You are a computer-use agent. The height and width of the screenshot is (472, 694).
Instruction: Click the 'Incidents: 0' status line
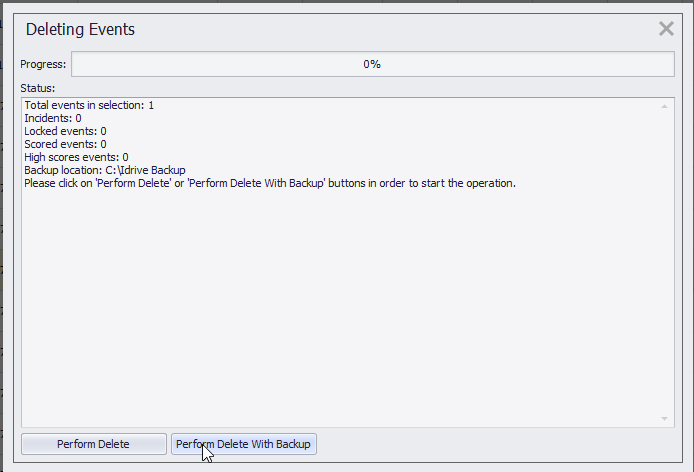coord(53,118)
